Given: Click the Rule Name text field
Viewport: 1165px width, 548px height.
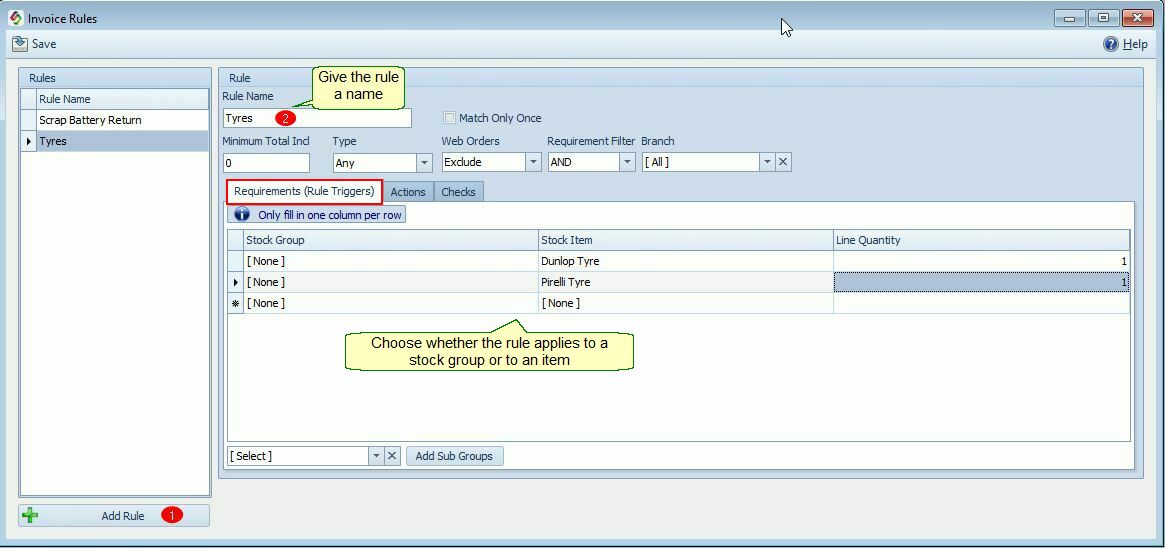Looking at the screenshot, I should tap(317, 118).
